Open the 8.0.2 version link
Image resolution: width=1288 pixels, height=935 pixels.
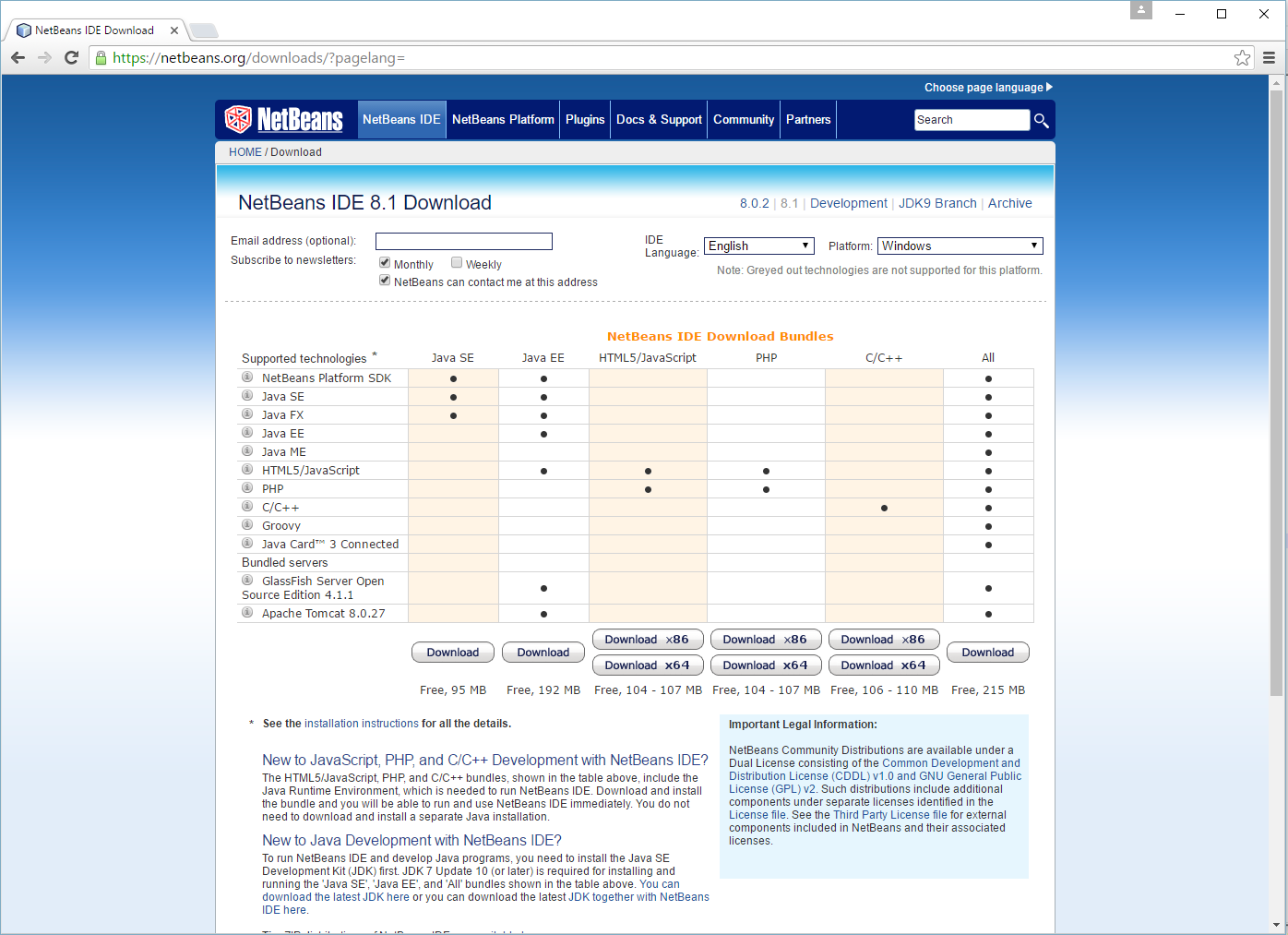754,203
